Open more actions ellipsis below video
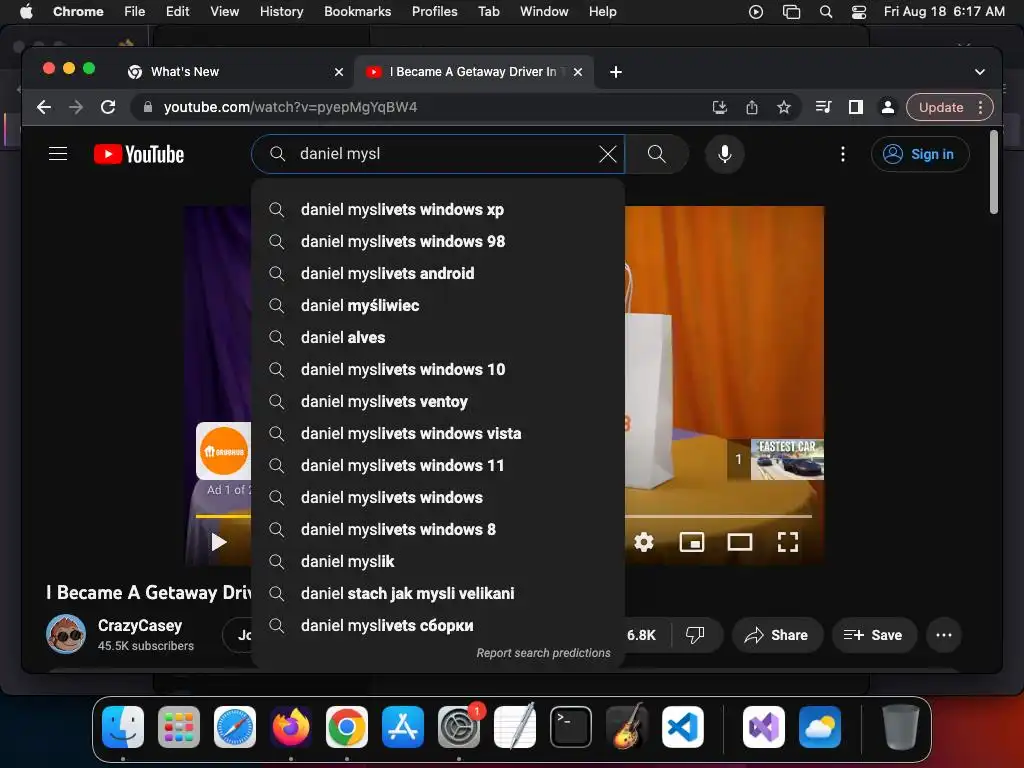The image size is (1024, 768). [x=944, y=635]
